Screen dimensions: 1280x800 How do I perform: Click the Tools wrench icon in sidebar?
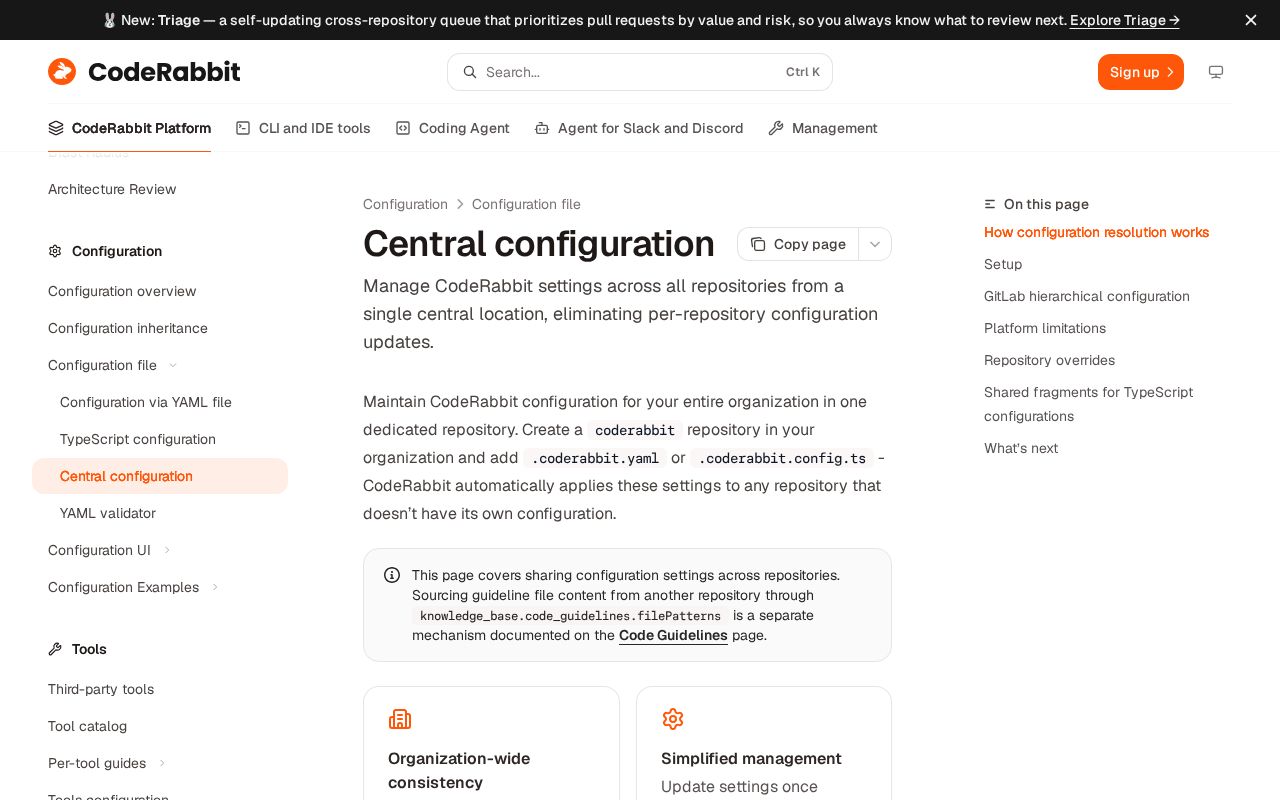point(55,649)
